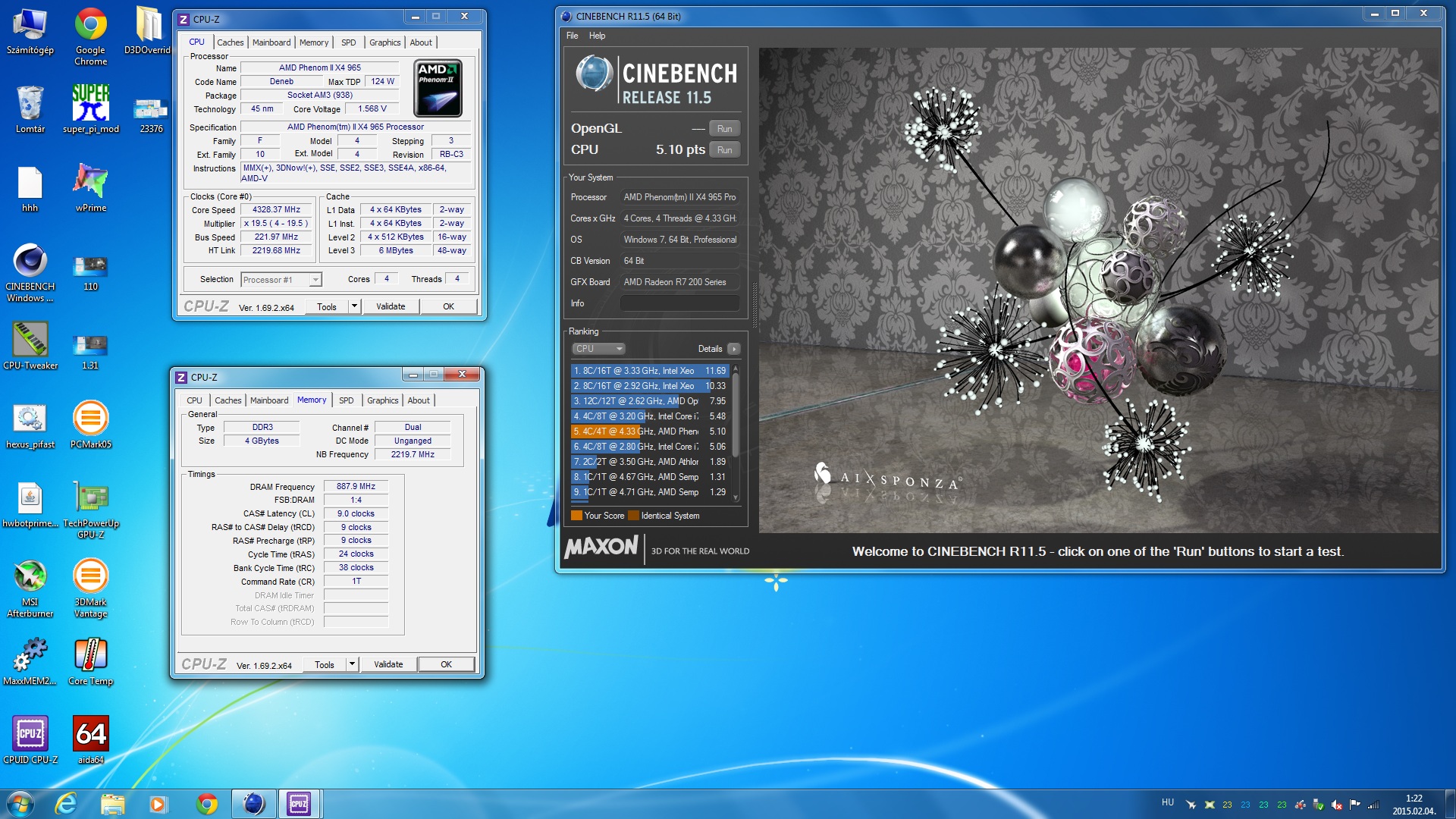
Task: Open Graphics tab in lower CPU-Z window
Action: [382, 400]
